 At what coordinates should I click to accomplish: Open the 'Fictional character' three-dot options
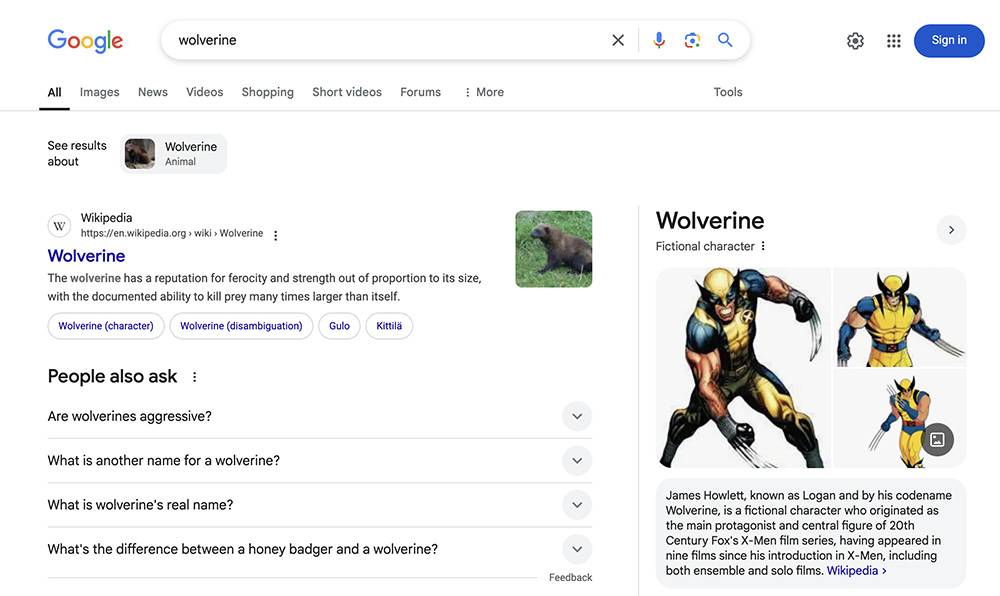[x=762, y=245]
